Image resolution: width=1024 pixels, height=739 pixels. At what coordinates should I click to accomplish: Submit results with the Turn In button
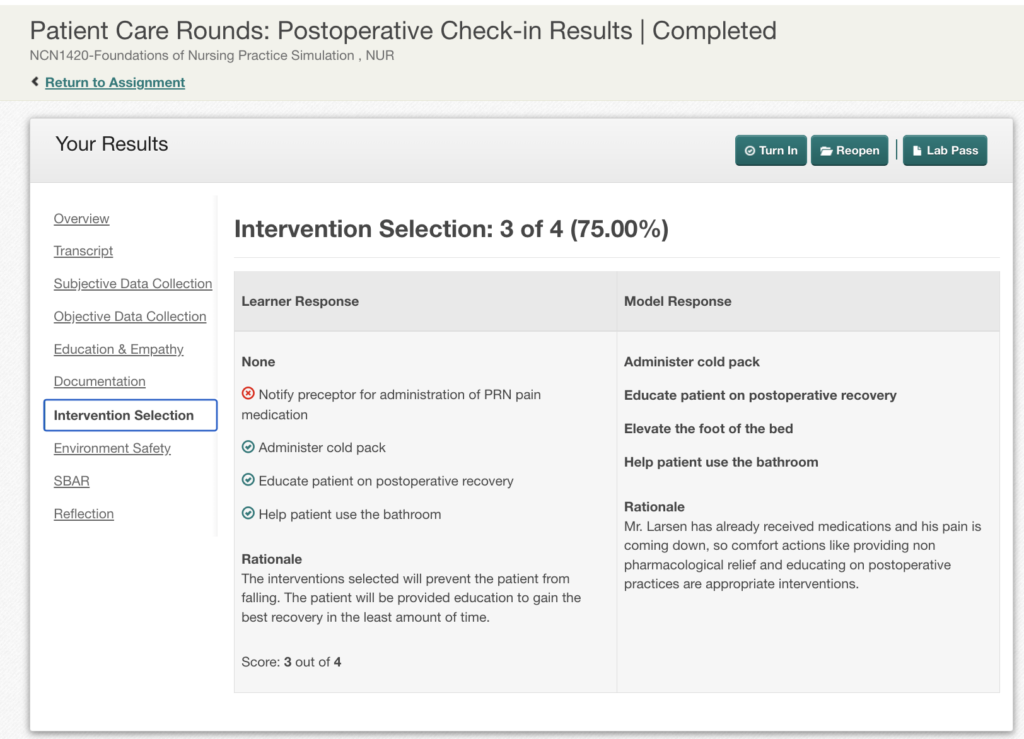(x=771, y=151)
